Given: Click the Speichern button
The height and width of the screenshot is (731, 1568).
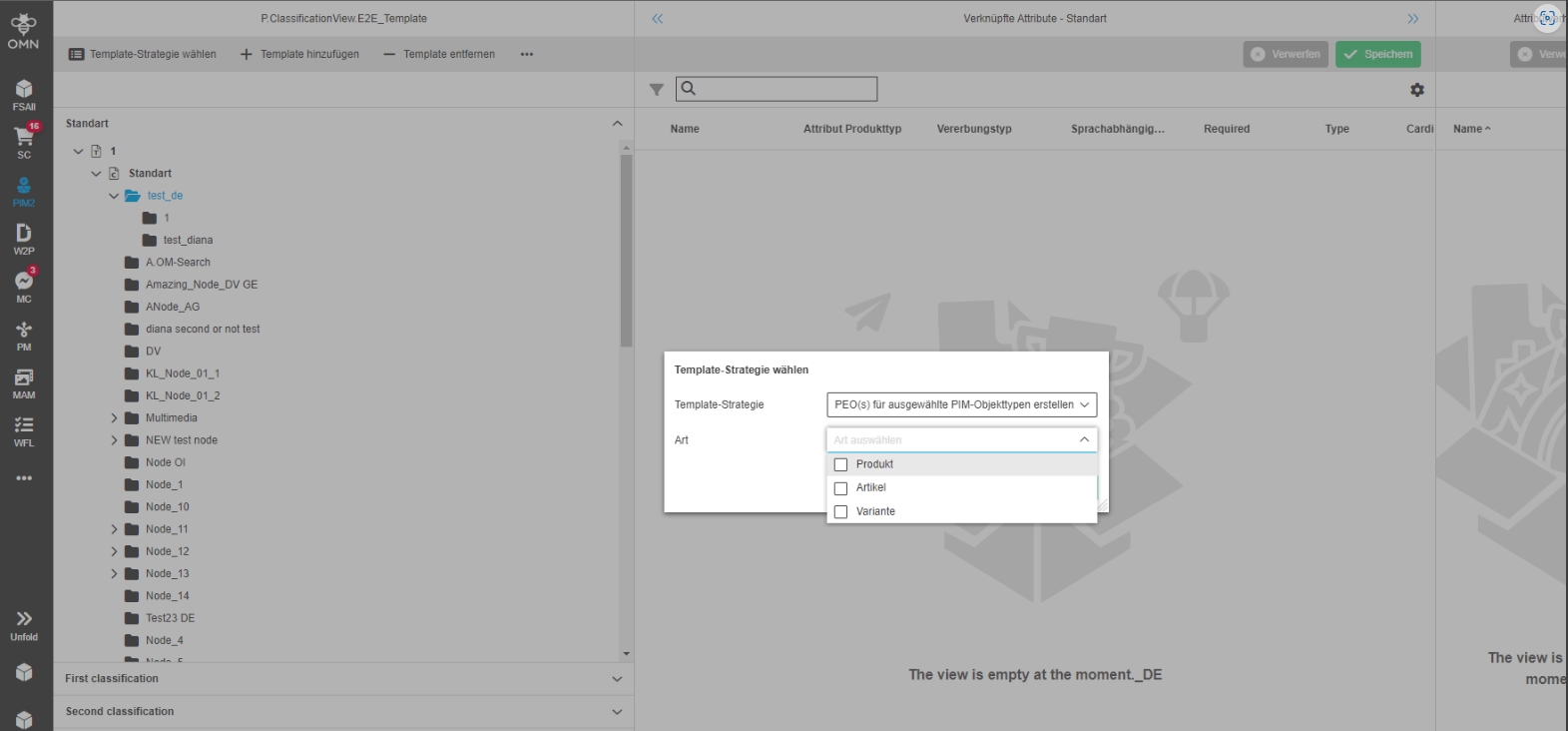Looking at the screenshot, I should coord(1377,54).
